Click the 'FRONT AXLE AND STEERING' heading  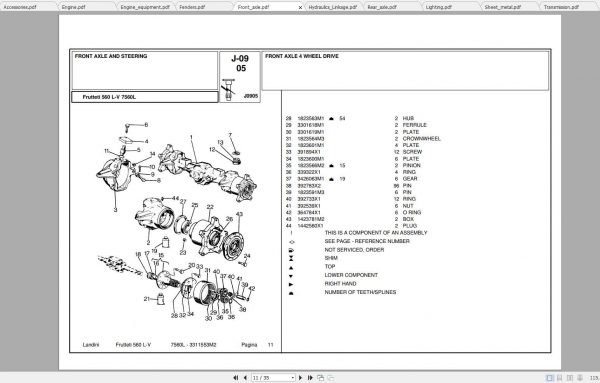tap(111, 56)
